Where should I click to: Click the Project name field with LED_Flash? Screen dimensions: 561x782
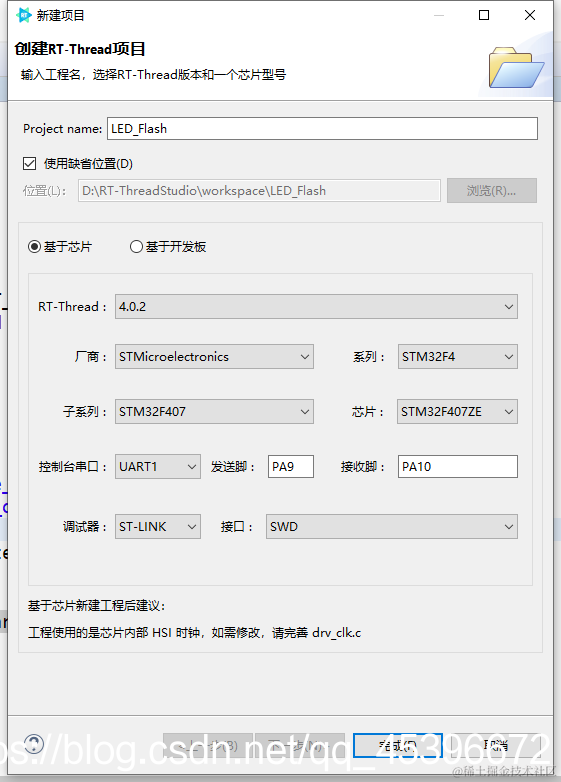tap(322, 129)
